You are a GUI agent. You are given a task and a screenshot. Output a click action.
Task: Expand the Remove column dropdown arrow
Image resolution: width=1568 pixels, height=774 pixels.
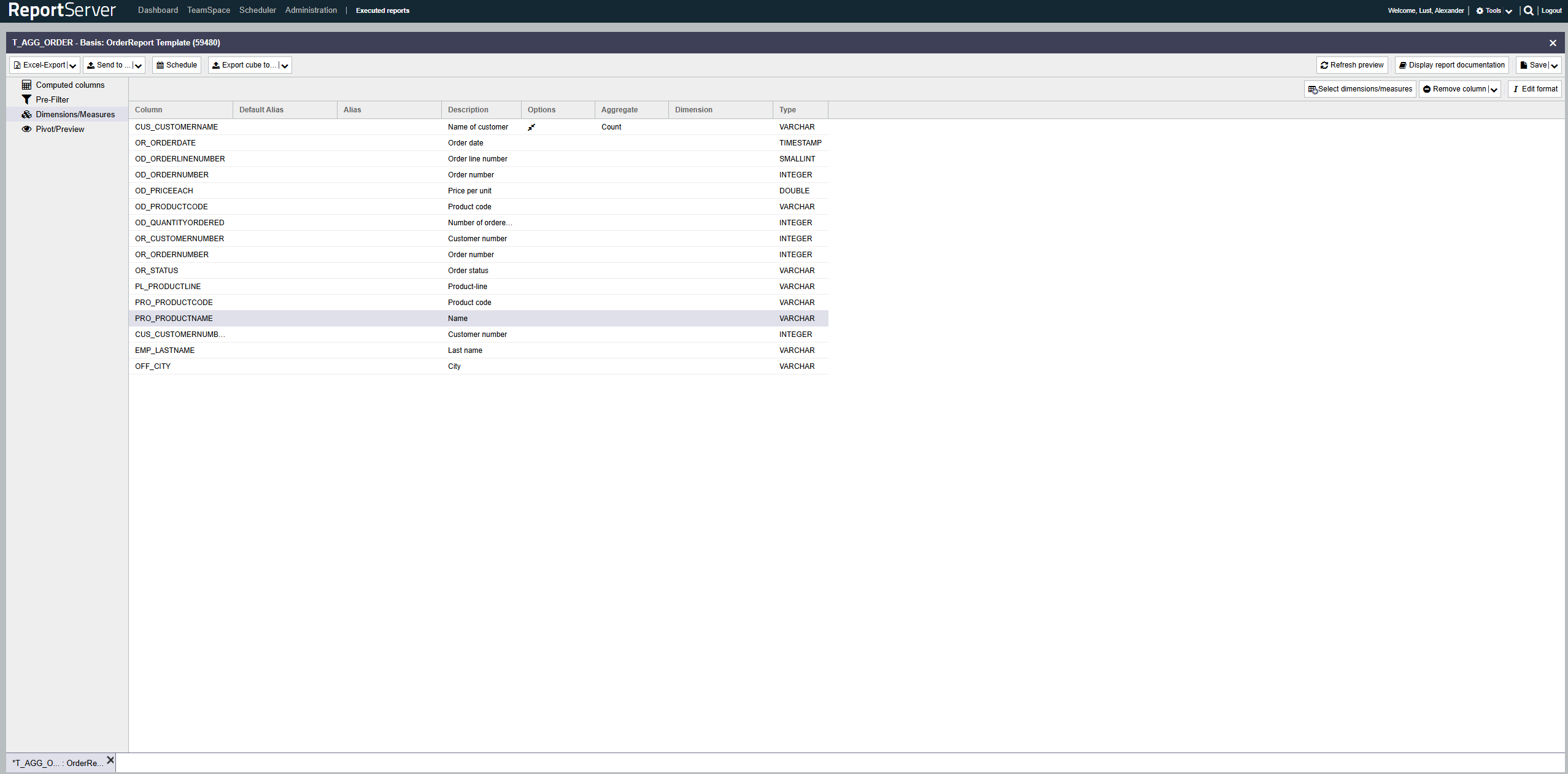(1494, 90)
